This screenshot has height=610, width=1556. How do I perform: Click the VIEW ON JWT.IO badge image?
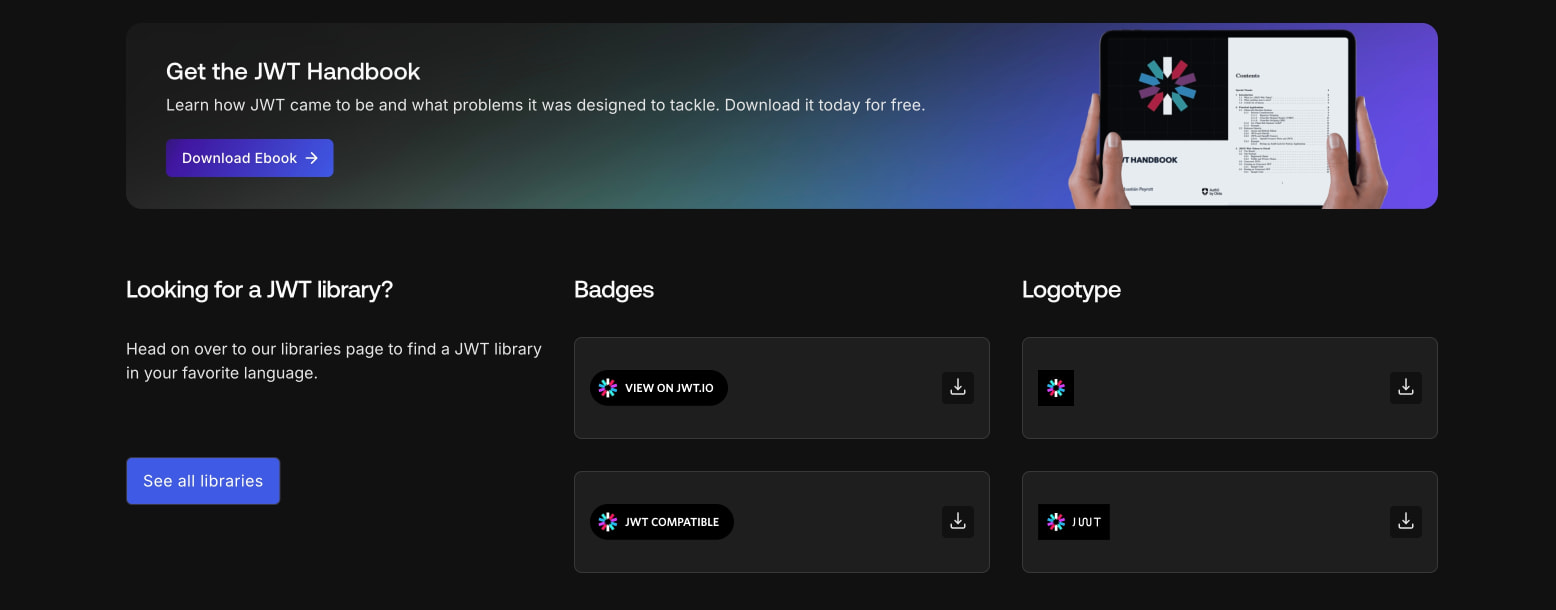point(659,388)
